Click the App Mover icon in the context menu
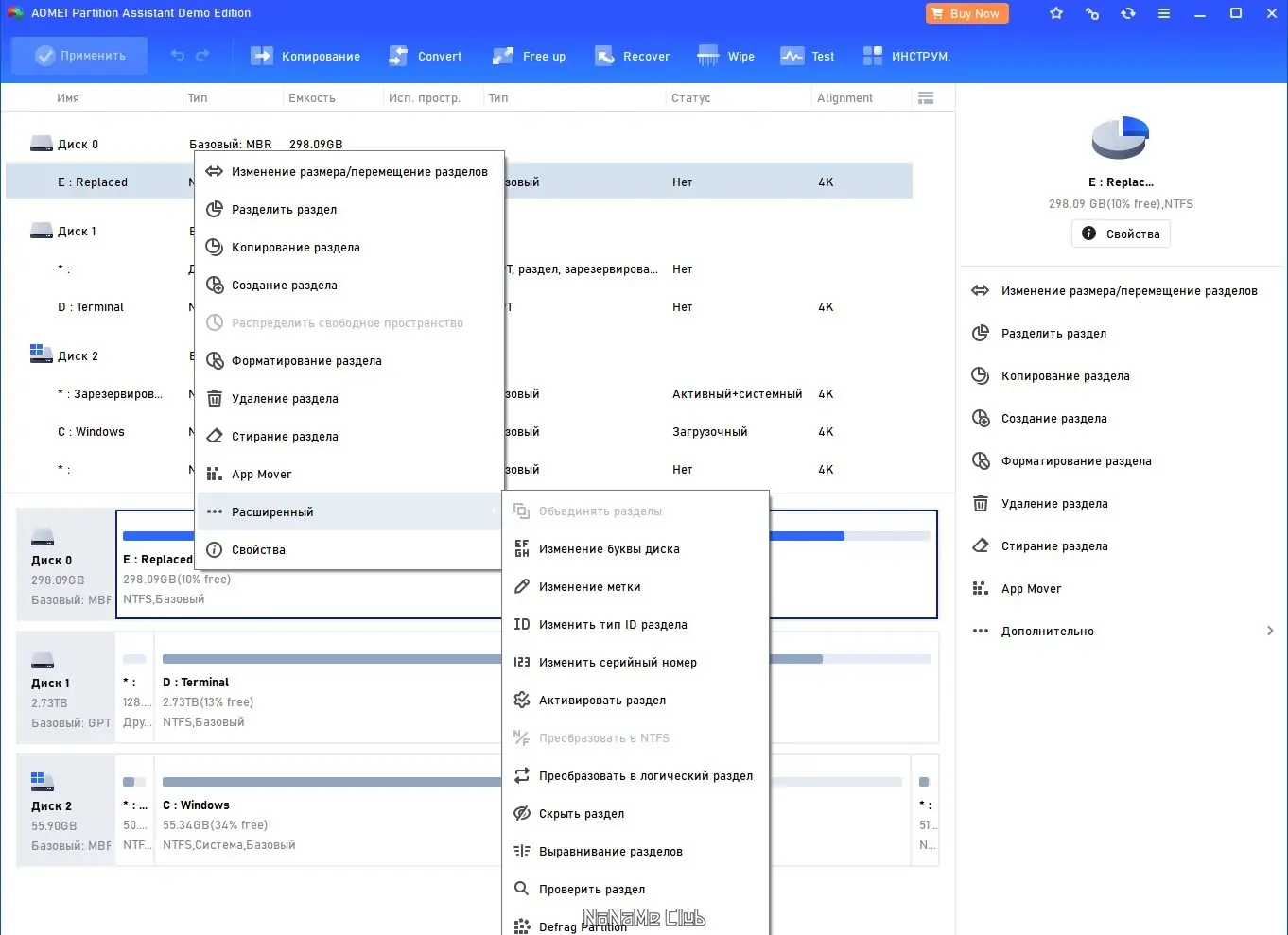This screenshot has width=1288, height=935. tap(215, 474)
